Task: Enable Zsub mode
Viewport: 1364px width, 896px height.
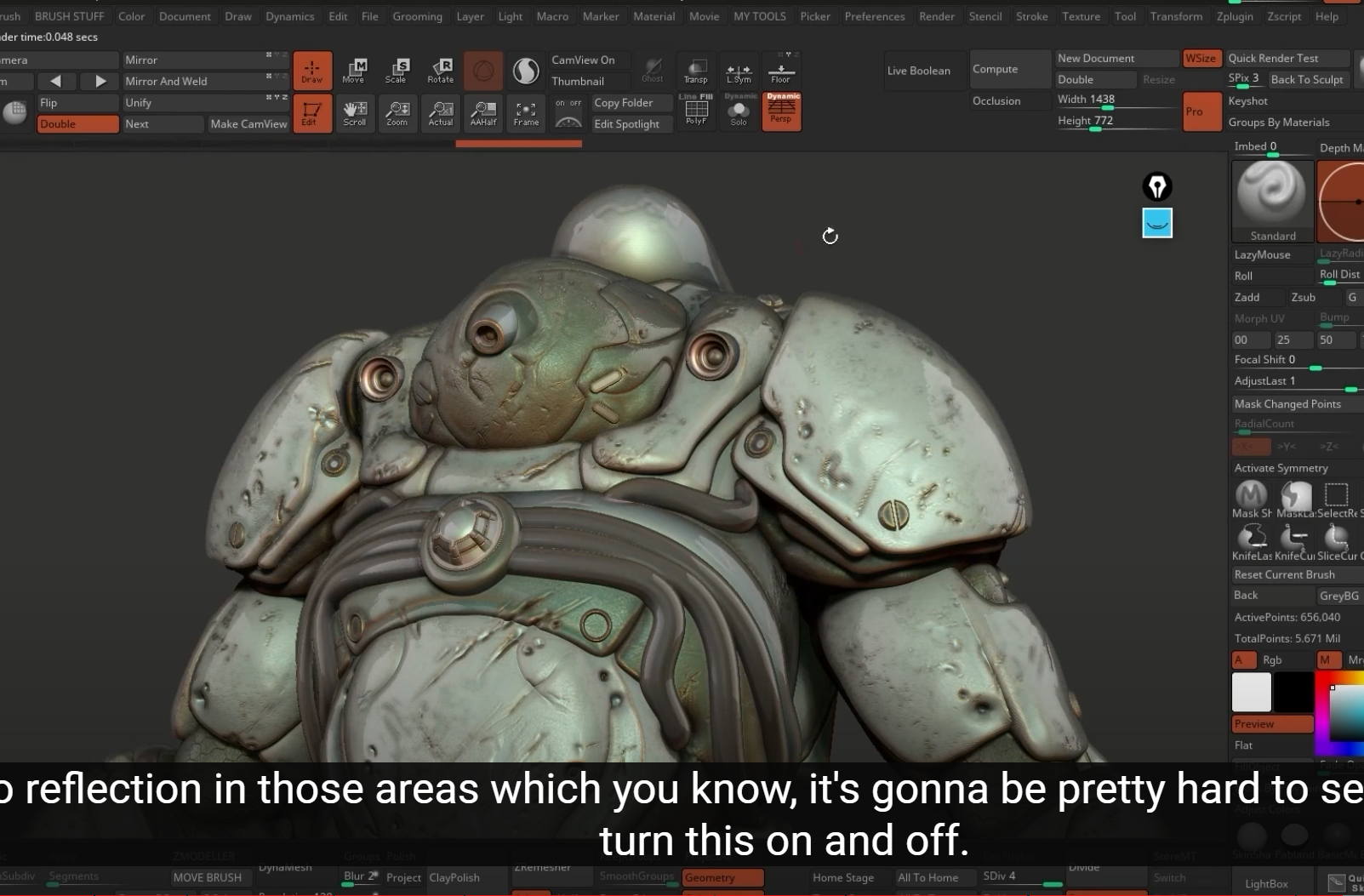Action: tap(1313, 297)
